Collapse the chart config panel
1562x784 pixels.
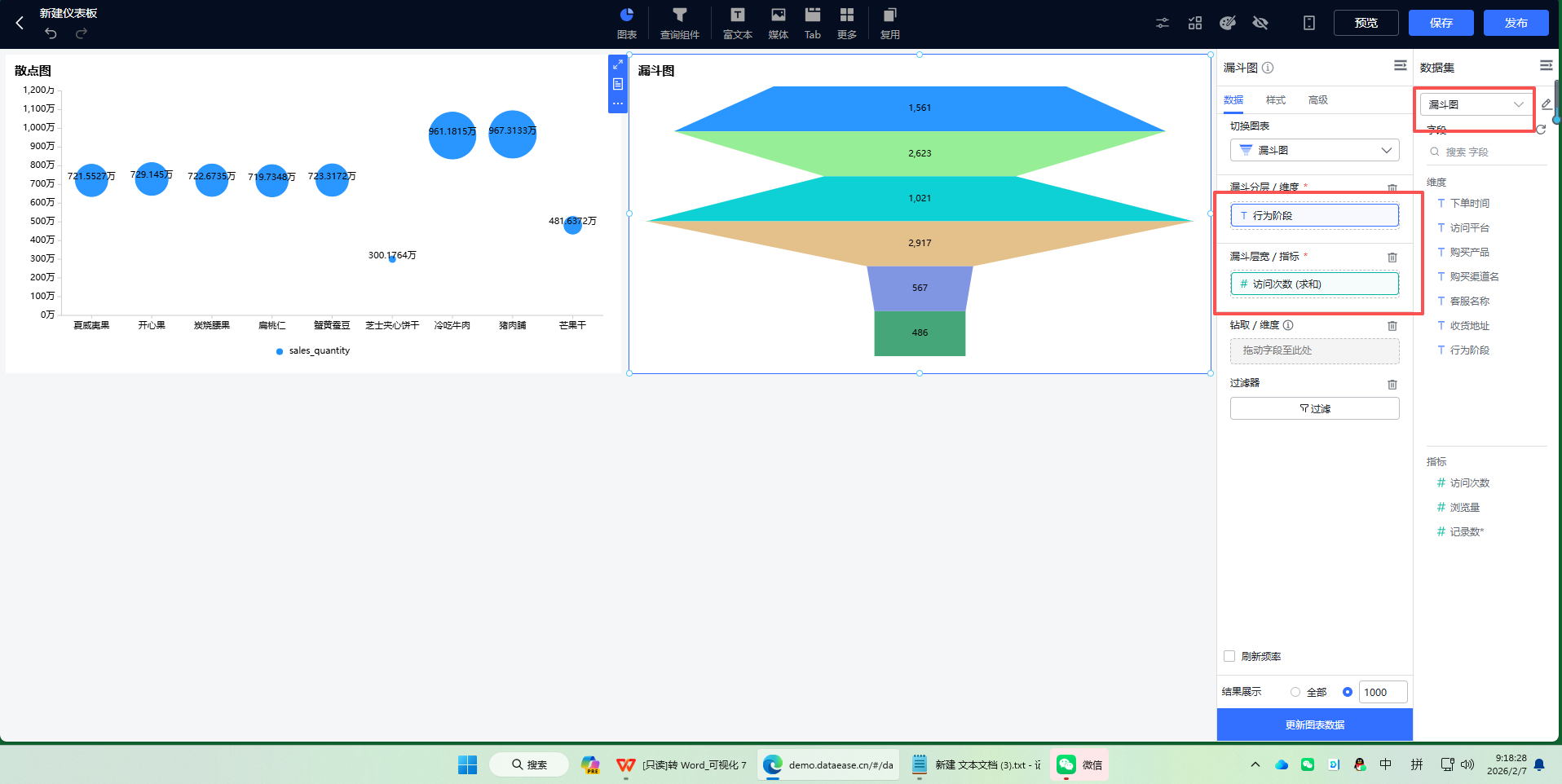click(1401, 65)
